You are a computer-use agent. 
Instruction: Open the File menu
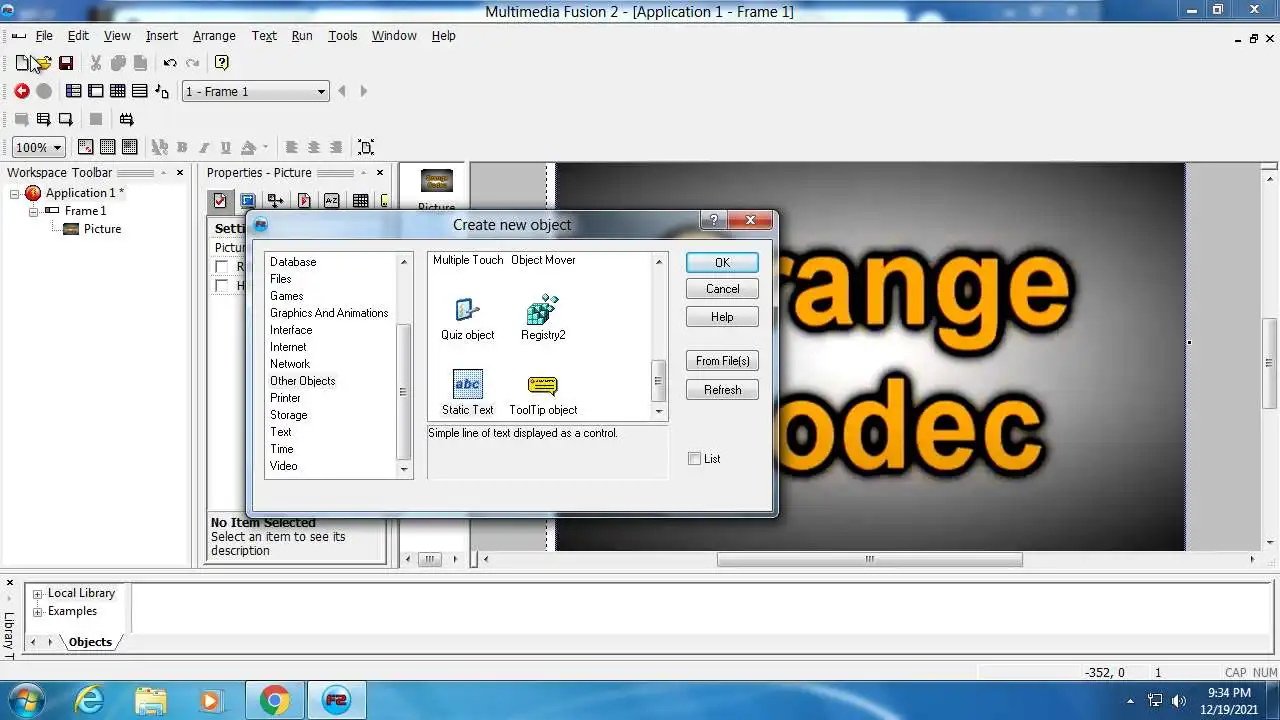44,36
